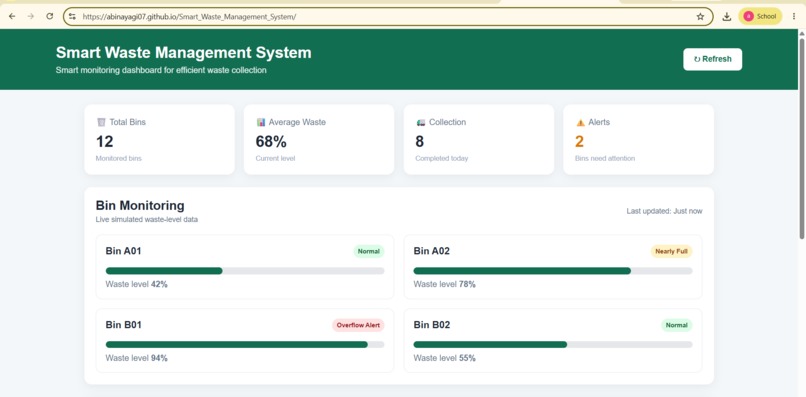Click the Nearly Full badge on Bin A02
The image size is (806, 397).
(671, 251)
